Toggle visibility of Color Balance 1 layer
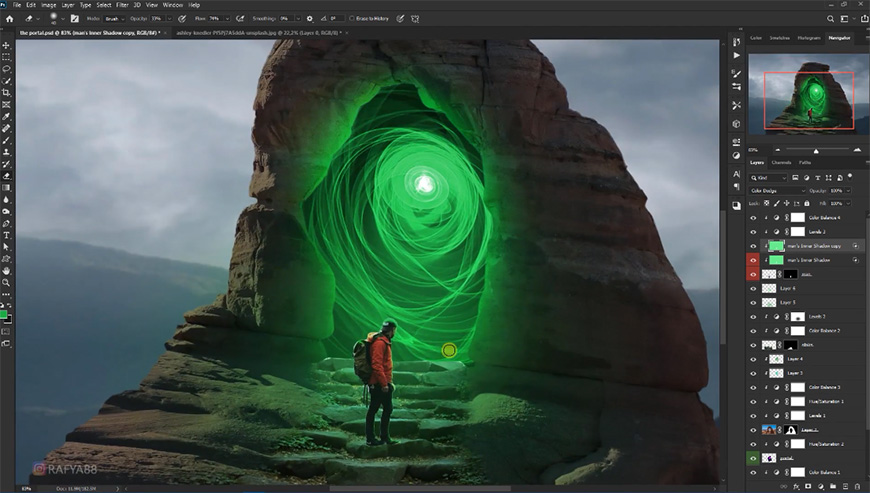Image resolution: width=870 pixels, height=493 pixels. click(x=753, y=472)
